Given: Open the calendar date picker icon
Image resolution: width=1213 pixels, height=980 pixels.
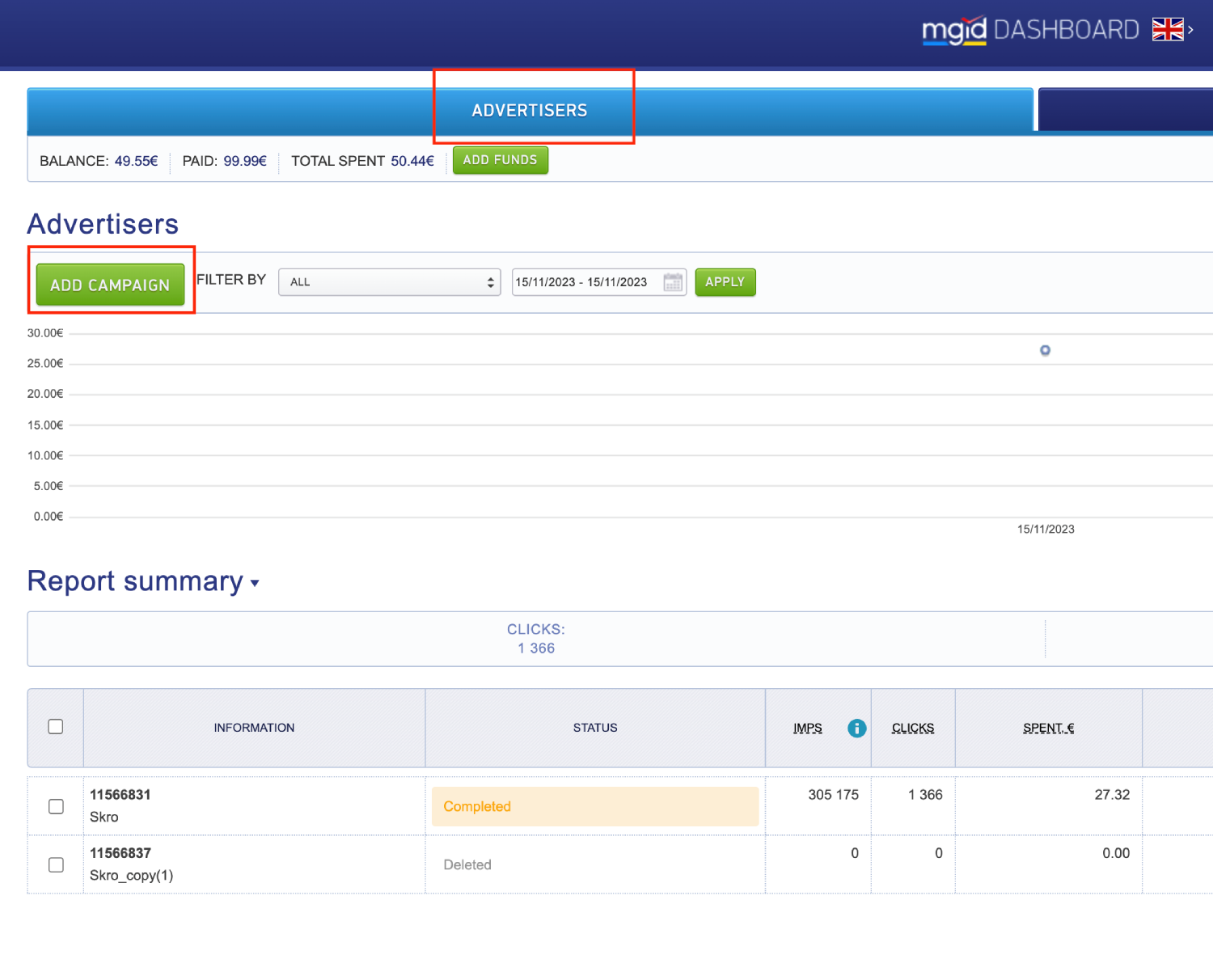Looking at the screenshot, I should [673, 282].
